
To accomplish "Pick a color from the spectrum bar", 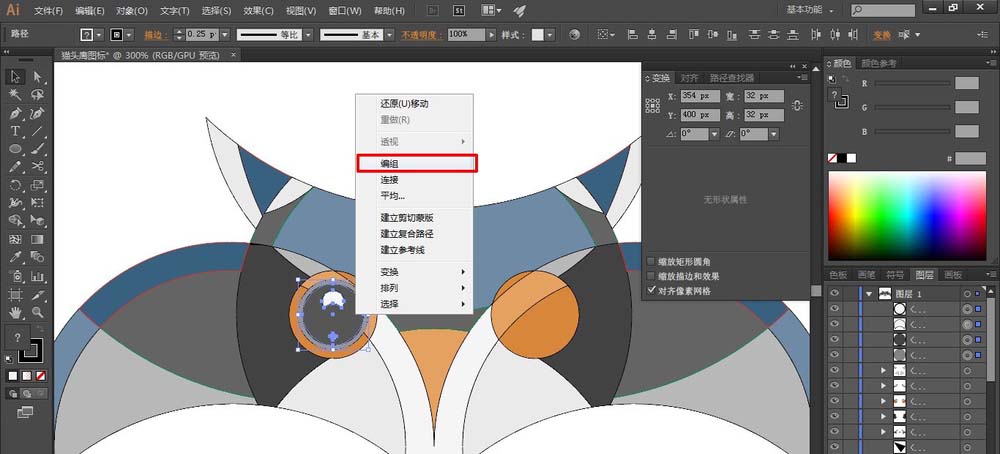I will (x=907, y=216).
